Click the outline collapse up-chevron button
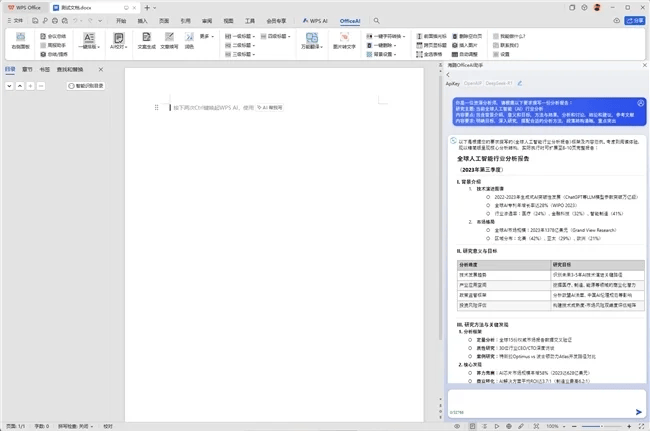The image size is (650, 431). 20,86
